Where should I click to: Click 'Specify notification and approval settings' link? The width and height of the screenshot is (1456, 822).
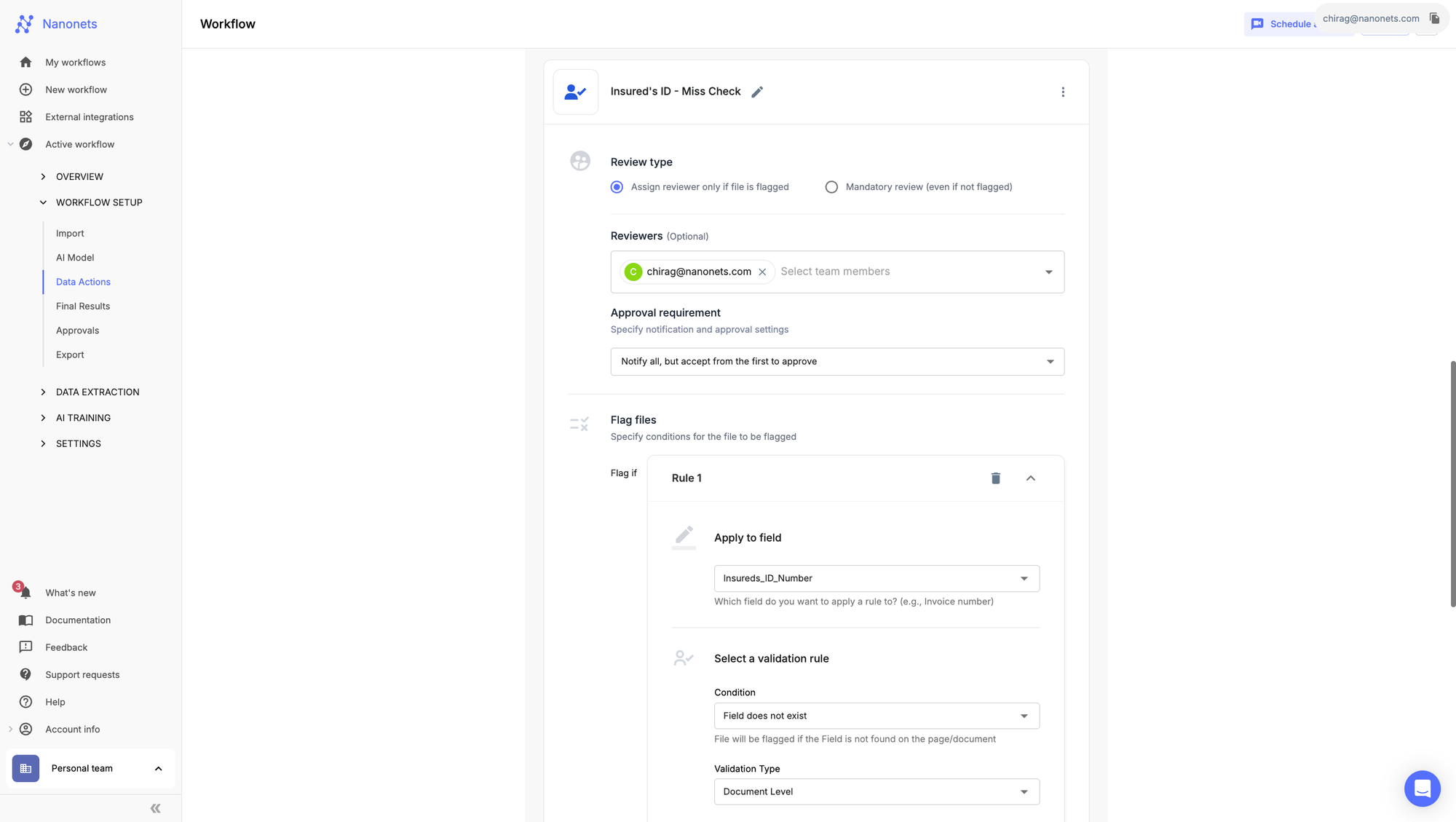coord(700,329)
